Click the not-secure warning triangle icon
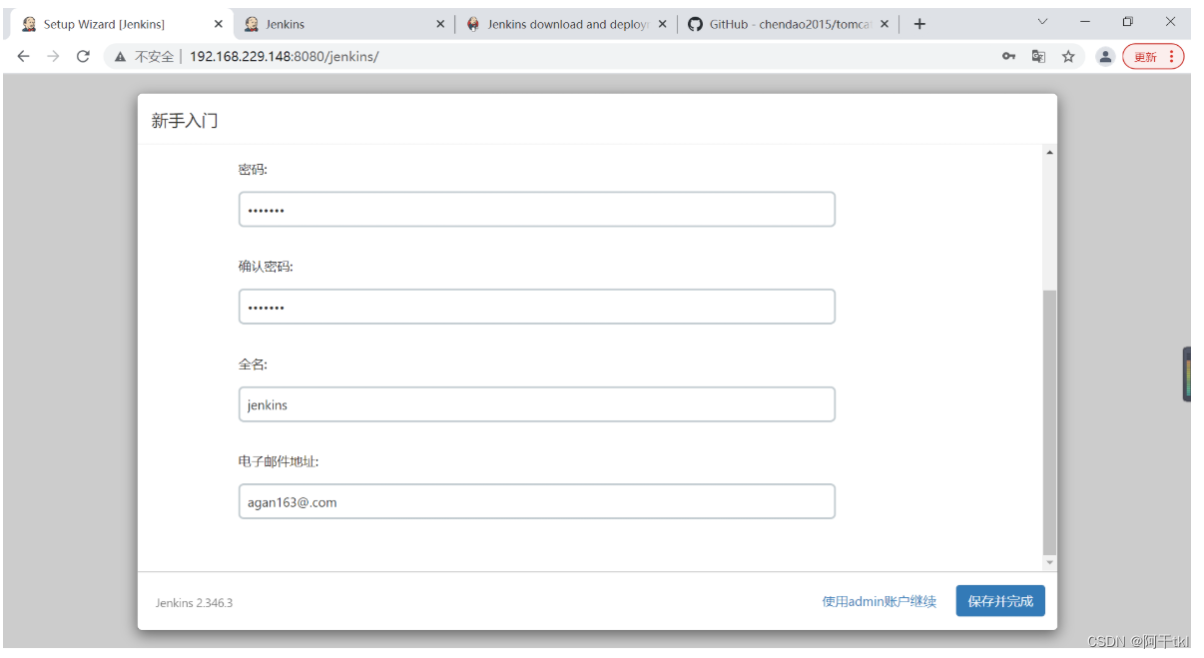This screenshot has height=658, width=1204. click(x=121, y=57)
